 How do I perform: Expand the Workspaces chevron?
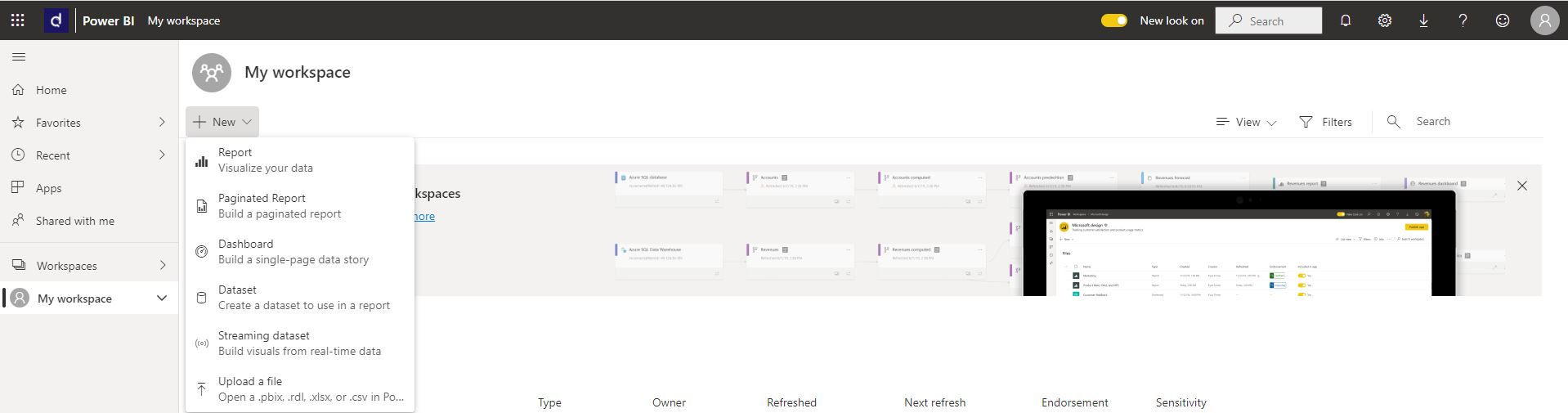pyautogui.click(x=162, y=265)
